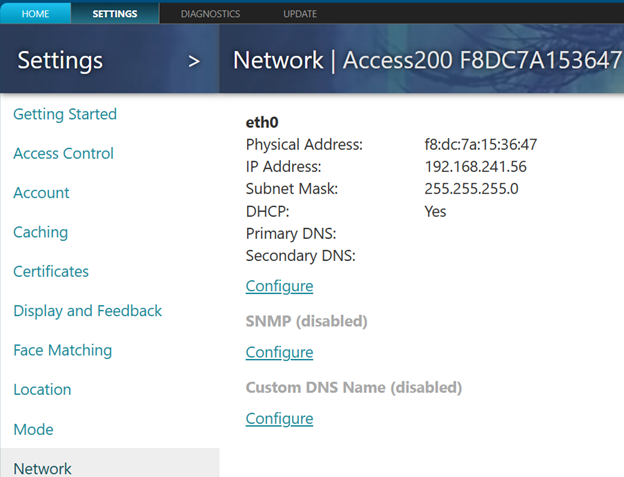Select IP address 192.168.241.56
The image size is (624, 477).
(476, 167)
